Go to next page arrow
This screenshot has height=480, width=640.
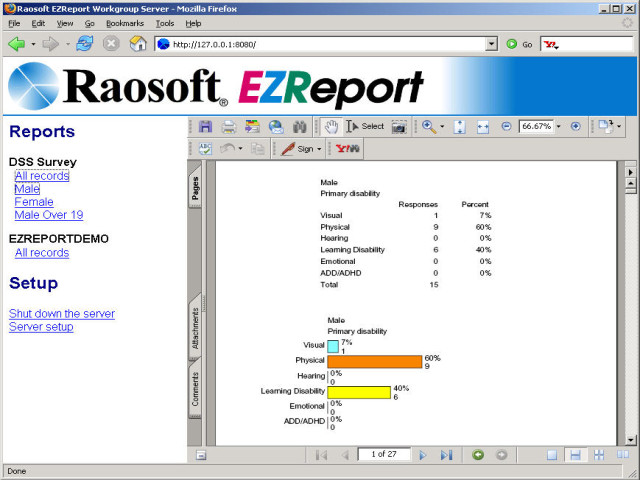[x=423, y=455]
